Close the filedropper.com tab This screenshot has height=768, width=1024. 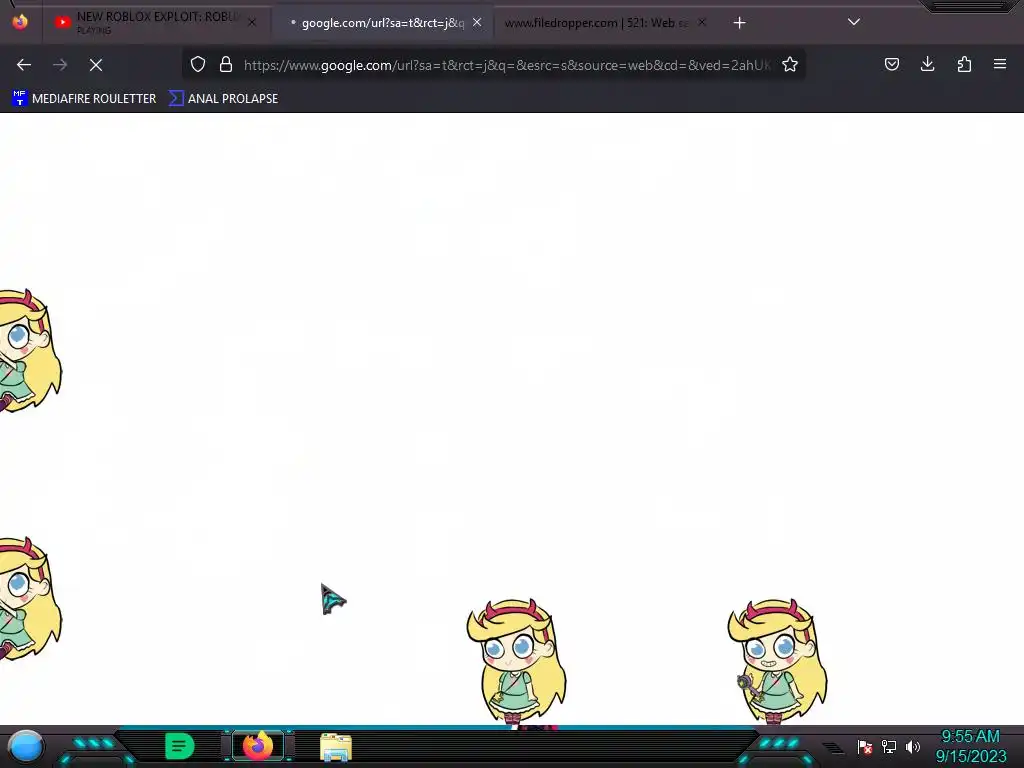pyautogui.click(x=702, y=22)
